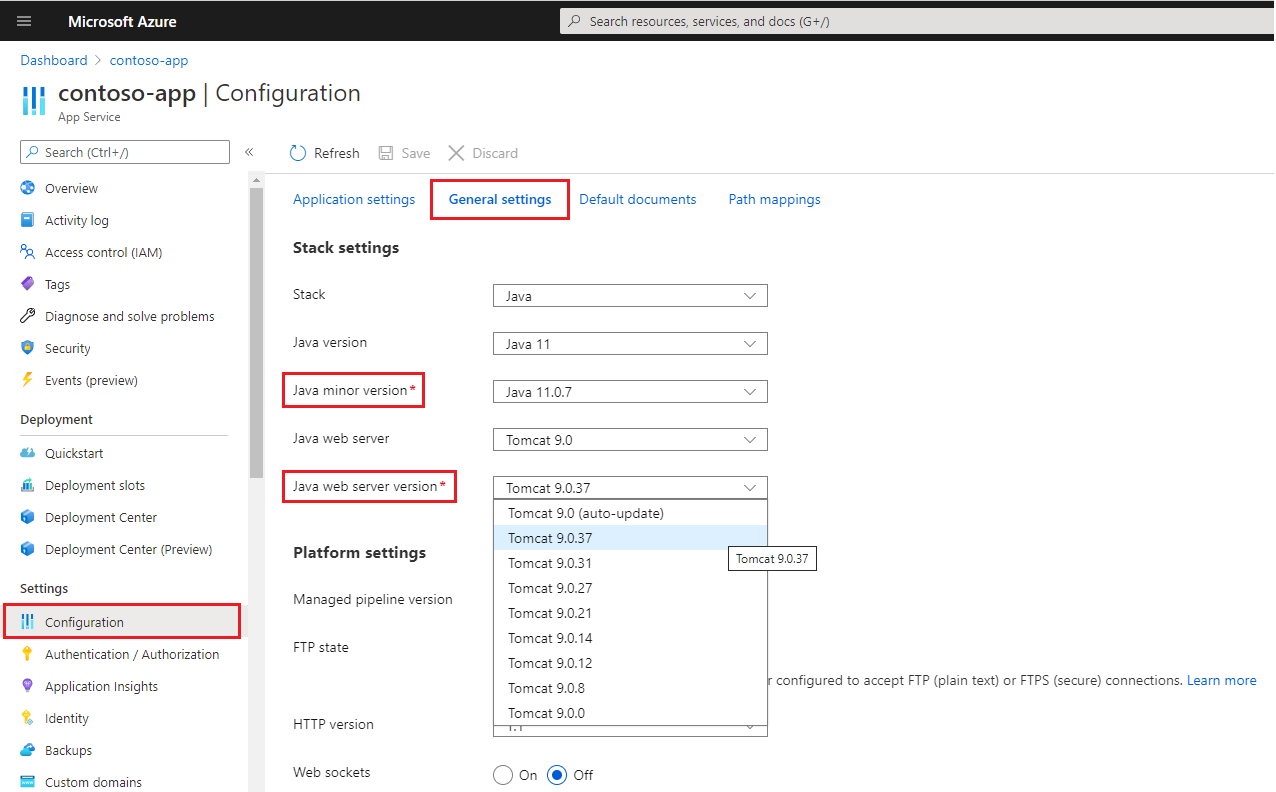The image size is (1276, 792).
Task: Select the Off option for Web sockets
Action: pyautogui.click(x=556, y=774)
